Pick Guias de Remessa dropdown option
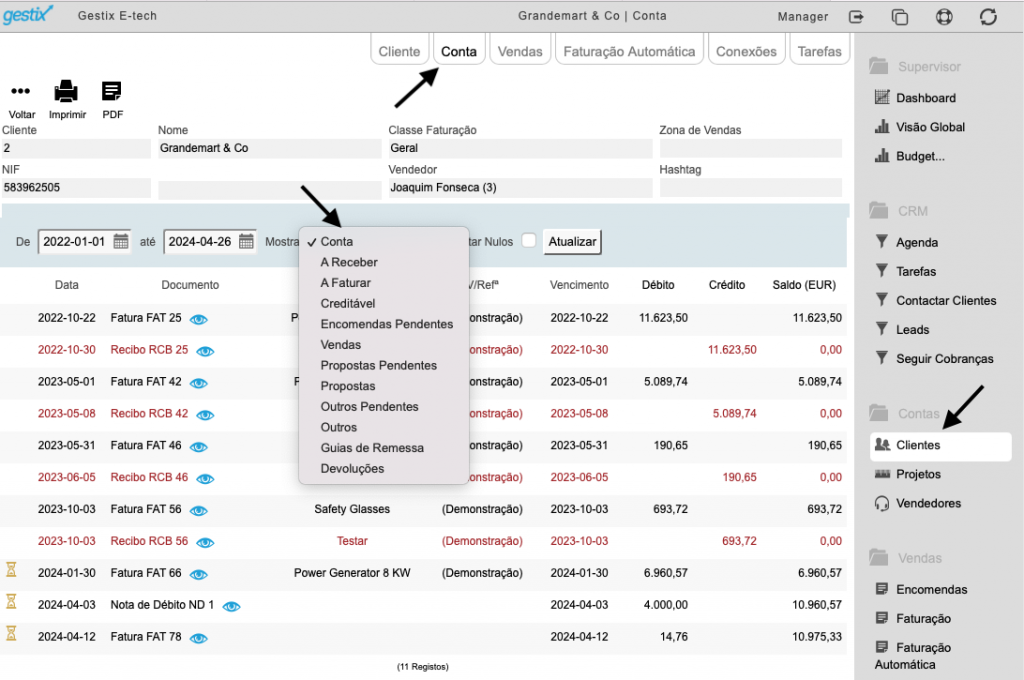This screenshot has width=1024, height=680. coord(372,448)
